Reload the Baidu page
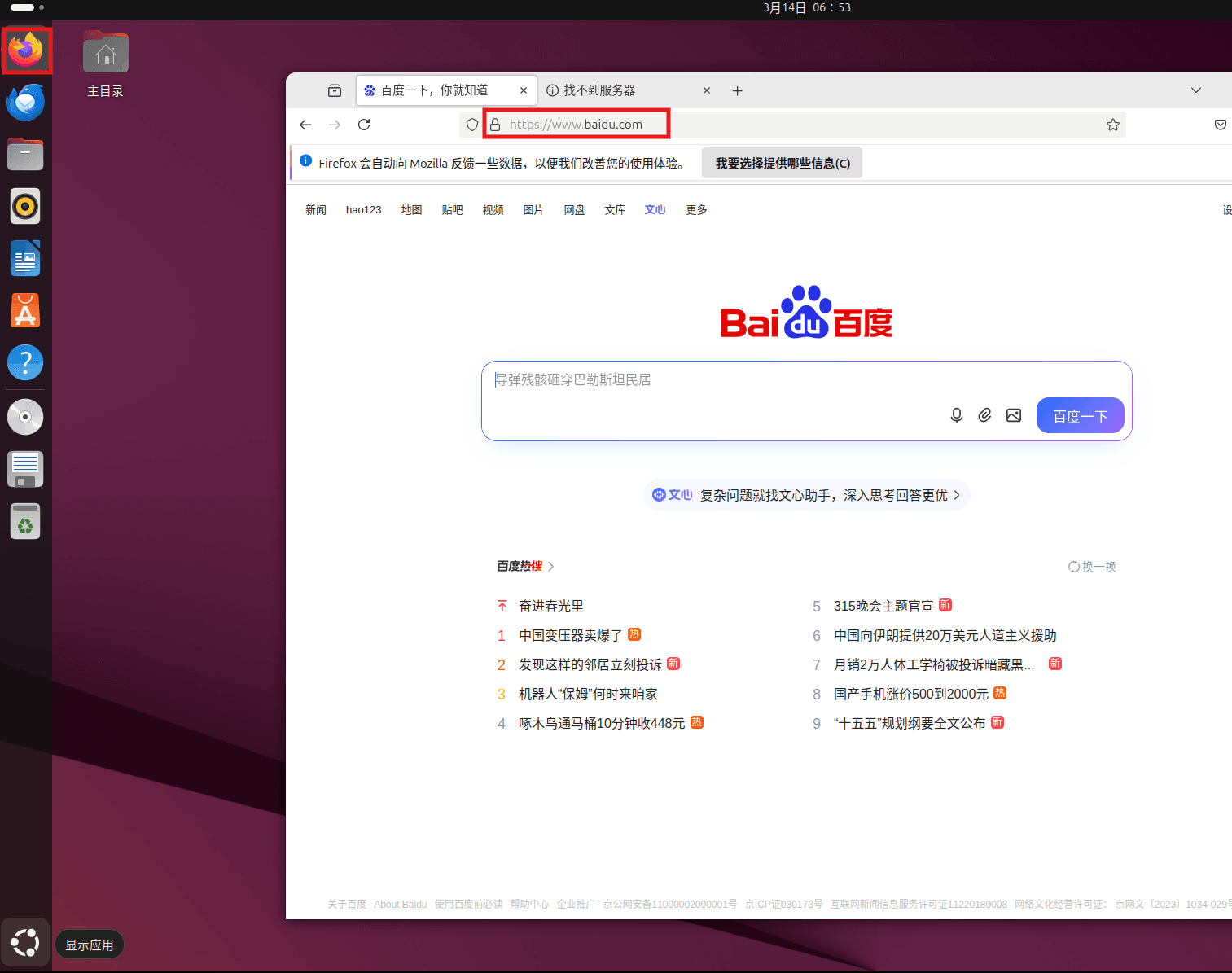The width and height of the screenshot is (1232, 973). 364,125
